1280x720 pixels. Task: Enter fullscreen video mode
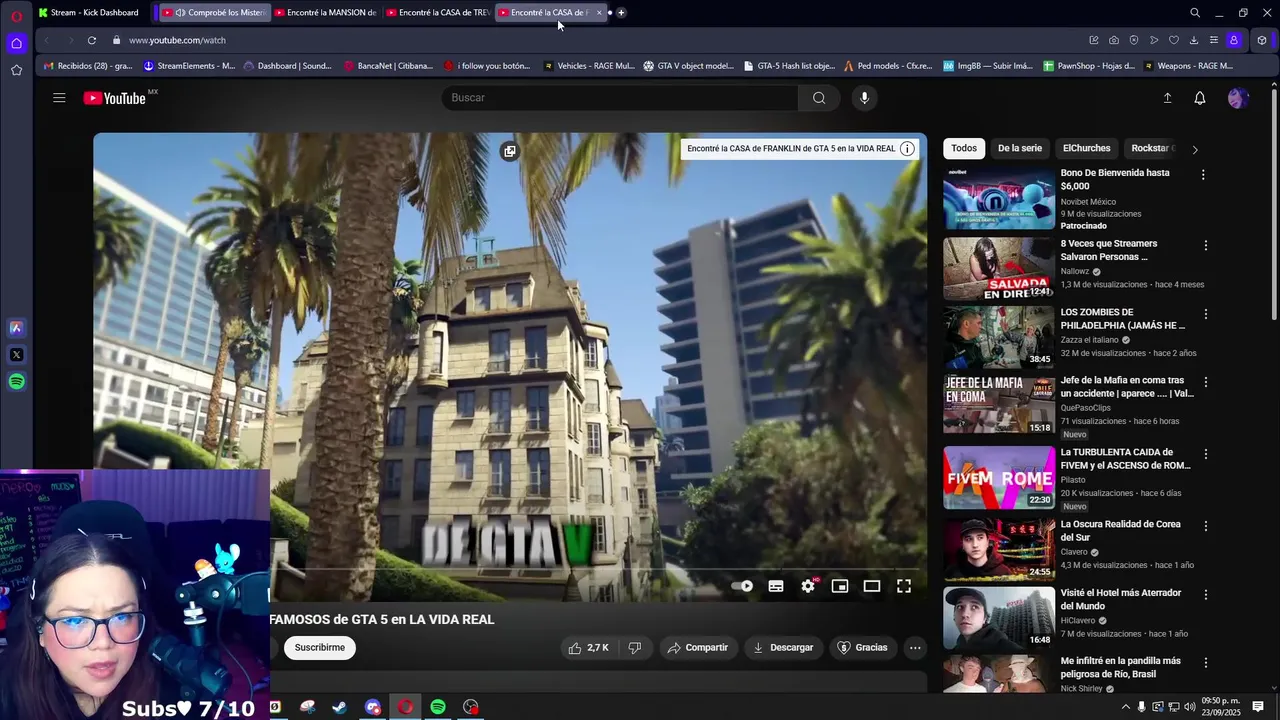click(904, 586)
